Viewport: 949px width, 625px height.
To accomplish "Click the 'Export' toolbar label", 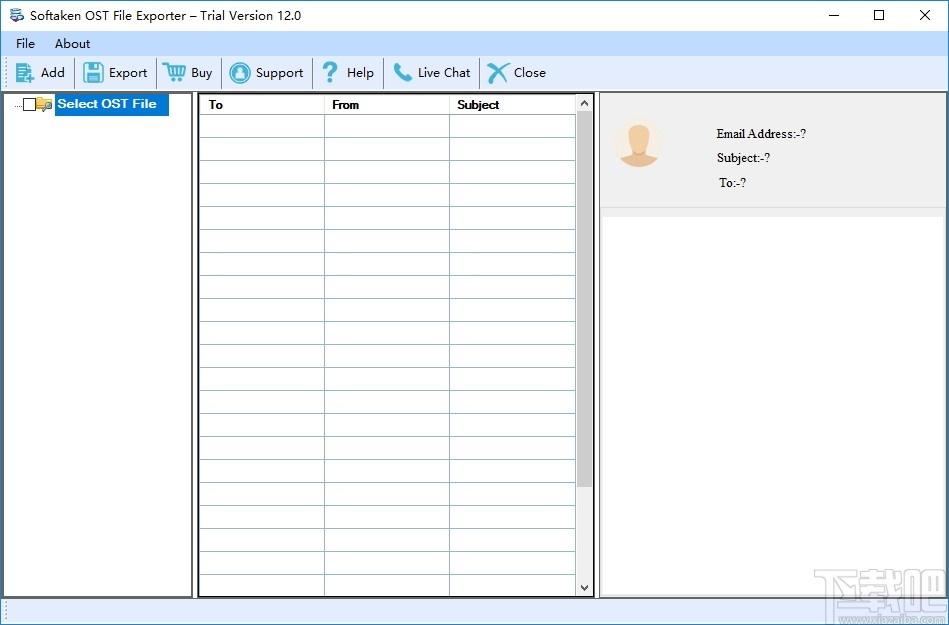I will tap(128, 73).
